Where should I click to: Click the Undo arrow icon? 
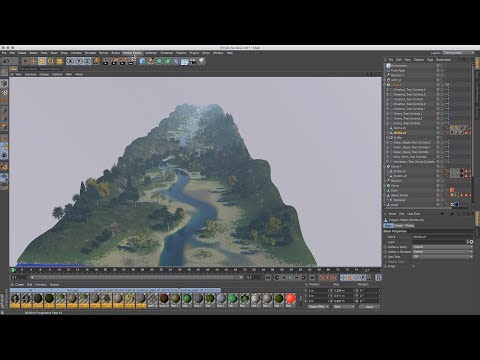pos(6,61)
